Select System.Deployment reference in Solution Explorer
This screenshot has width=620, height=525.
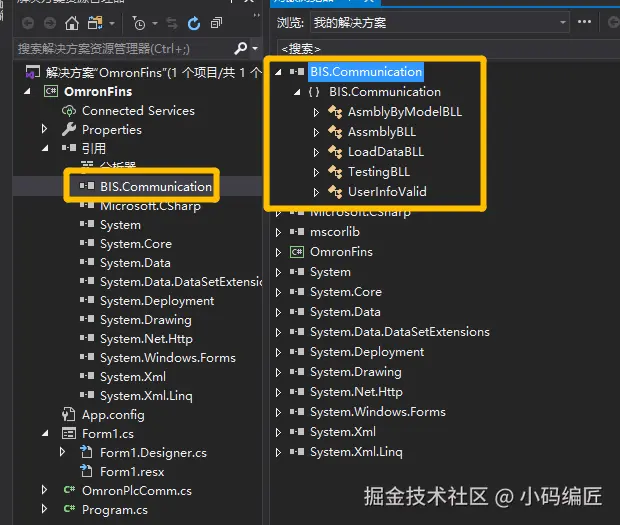tap(157, 301)
